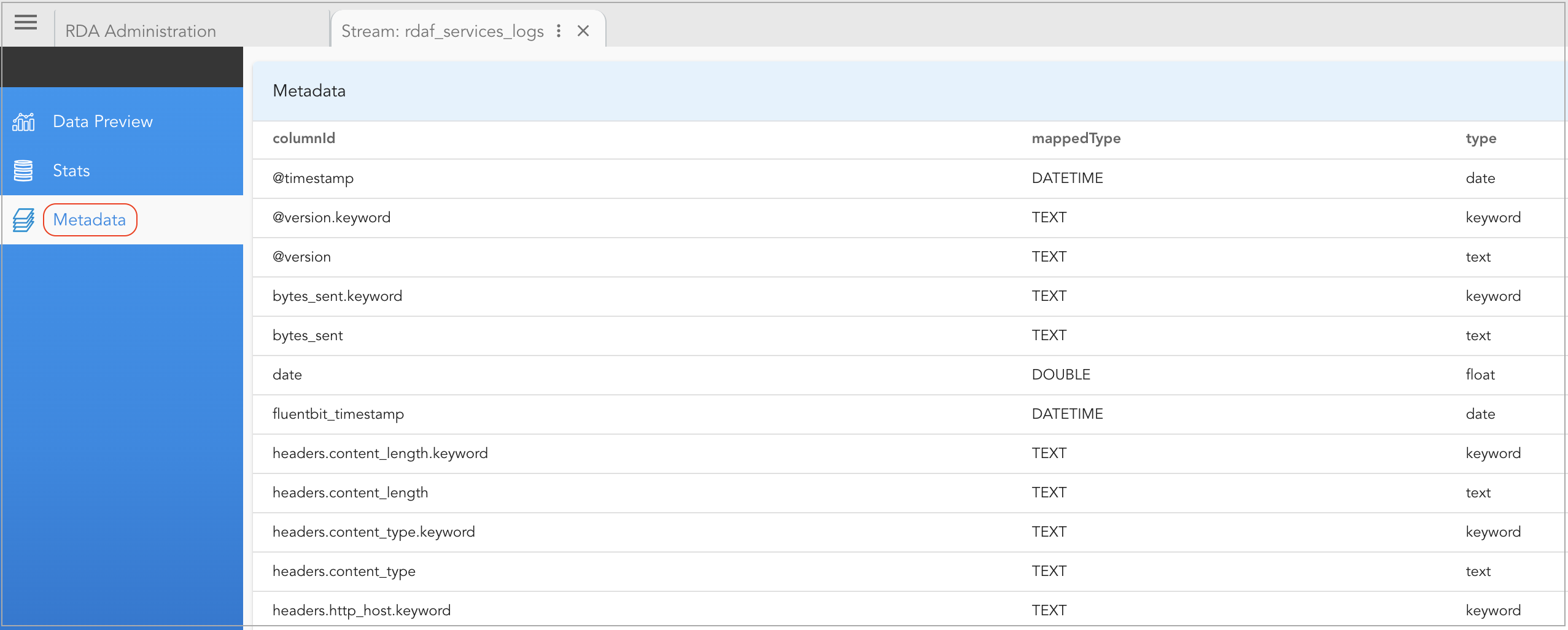1568x630 pixels.
Task: Click the RDA Administration tab
Action: pos(140,30)
